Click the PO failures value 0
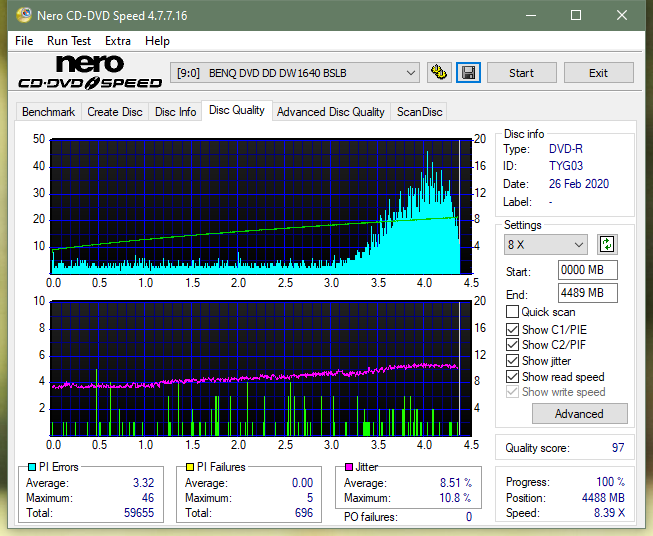This screenshot has height=536, width=653. click(x=469, y=517)
